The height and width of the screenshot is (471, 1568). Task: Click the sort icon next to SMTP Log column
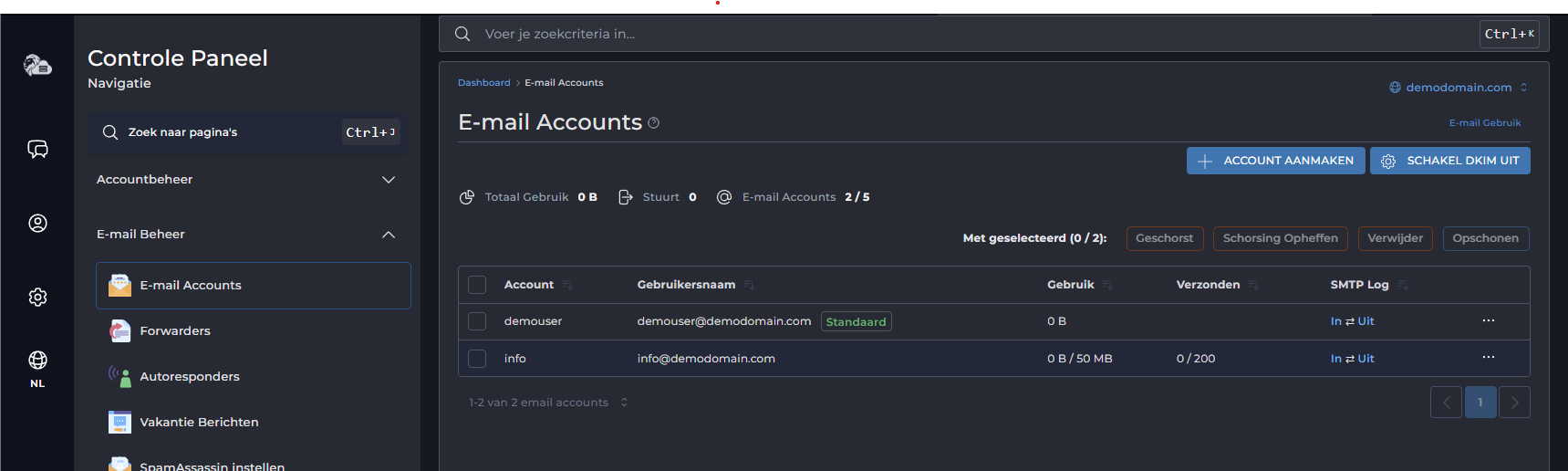point(1403,285)
